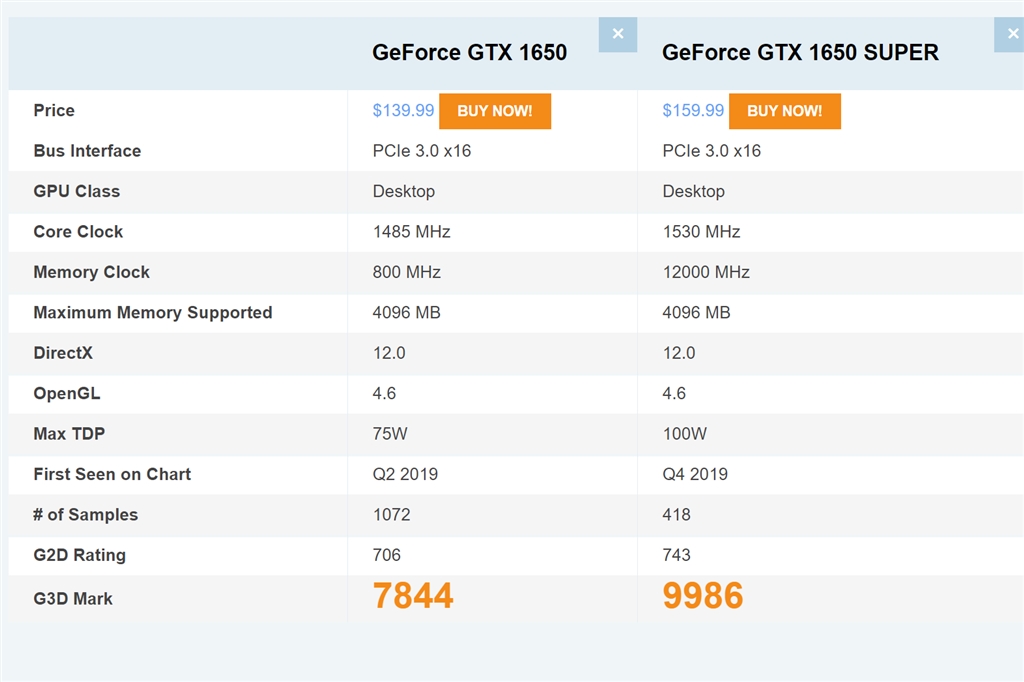Screen dimensions: 1024x682
Task: Click BUY NOW for the GTX 1650 SUPER
Action: pyautogui.click(x=784, y=111)
